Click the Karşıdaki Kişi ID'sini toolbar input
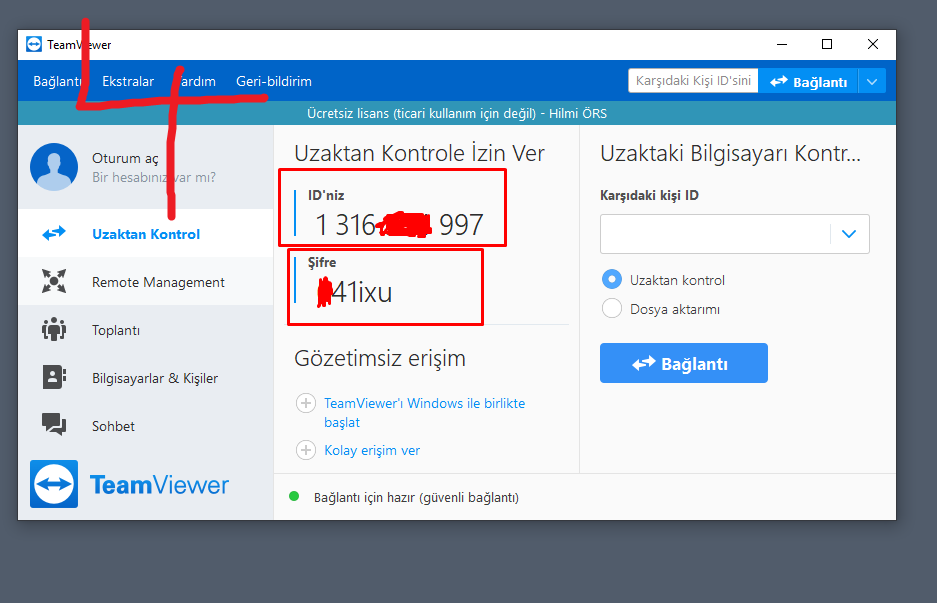 (x=693, y=81)
